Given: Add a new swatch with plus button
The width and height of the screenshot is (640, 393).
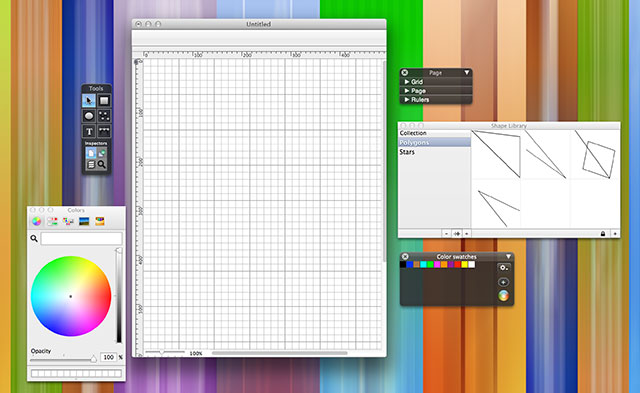Looking at the screenshot, I should click(504, 282).
